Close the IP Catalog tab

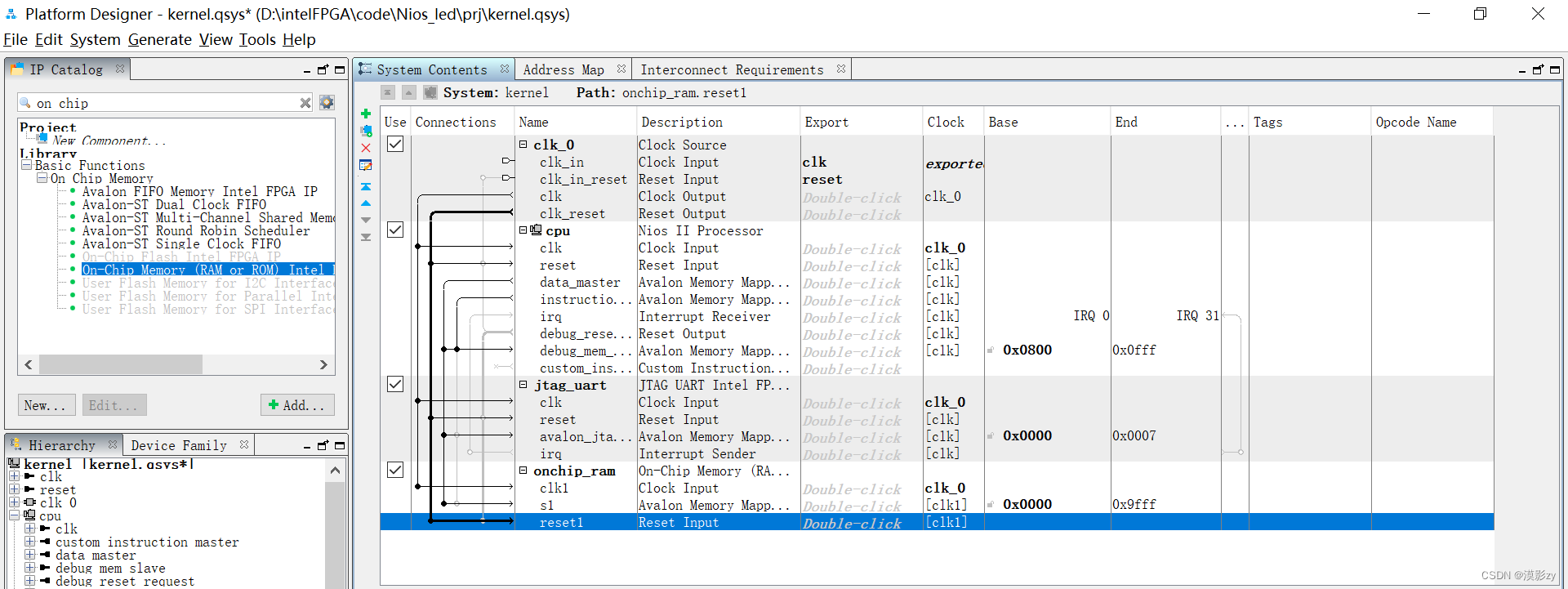pos(120,69)
